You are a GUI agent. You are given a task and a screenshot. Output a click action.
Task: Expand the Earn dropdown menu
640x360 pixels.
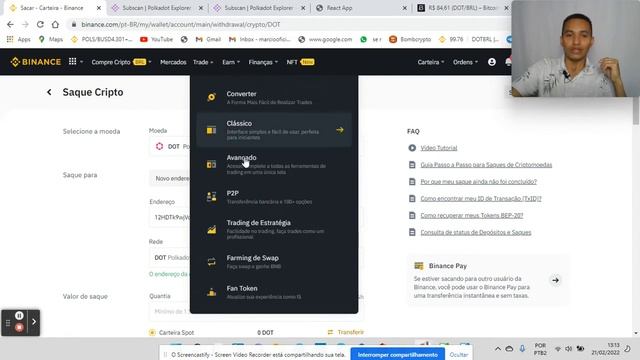click(231, 62)
